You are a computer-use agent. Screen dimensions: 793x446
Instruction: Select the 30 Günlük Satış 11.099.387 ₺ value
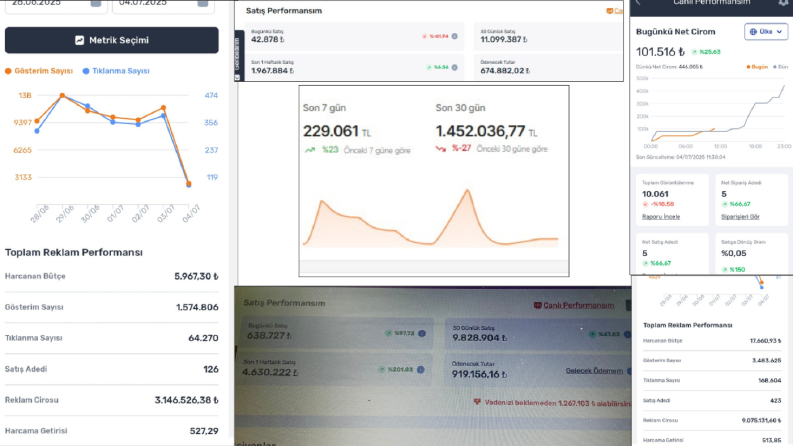click(x=505, y=39)
